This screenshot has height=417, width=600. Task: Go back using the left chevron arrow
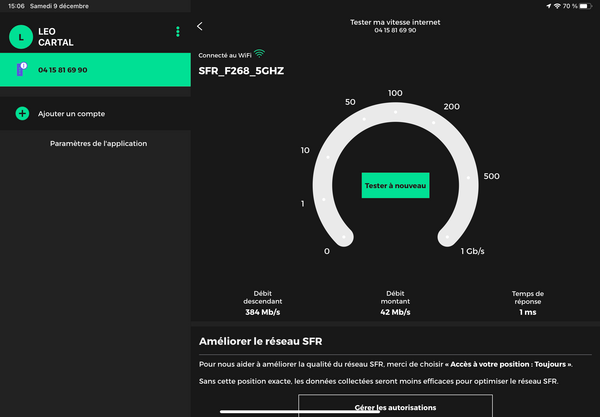click(200, 26)
